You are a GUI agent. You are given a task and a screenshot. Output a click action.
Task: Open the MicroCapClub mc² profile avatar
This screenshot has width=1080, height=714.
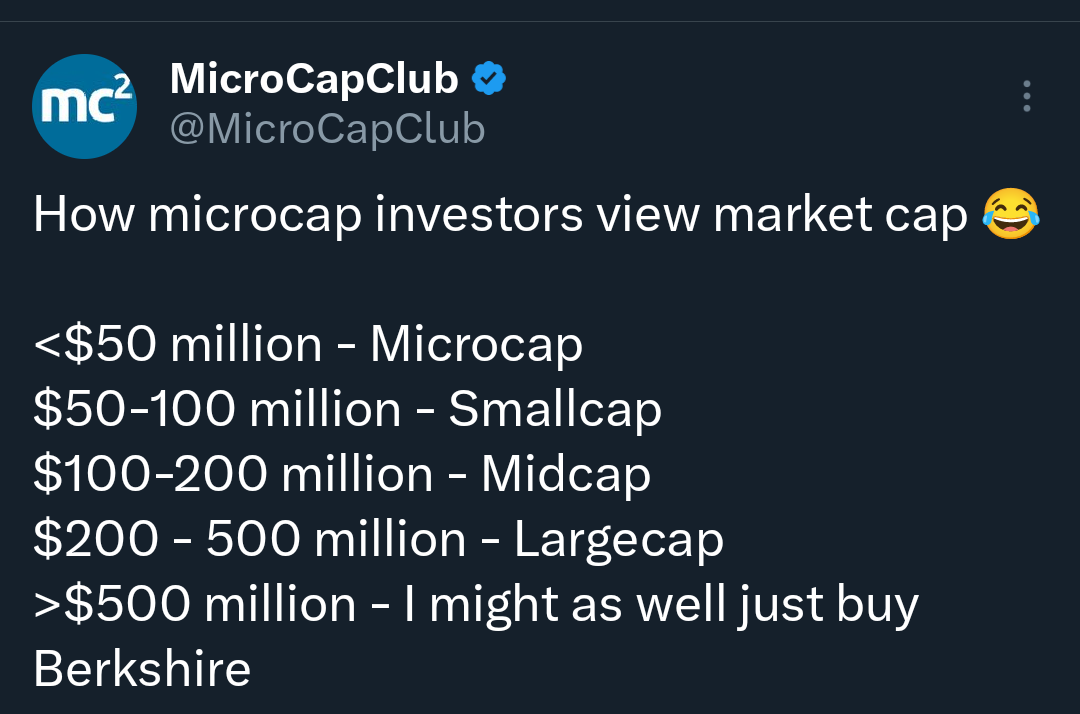pyautogui.click(x=84, y=106)
